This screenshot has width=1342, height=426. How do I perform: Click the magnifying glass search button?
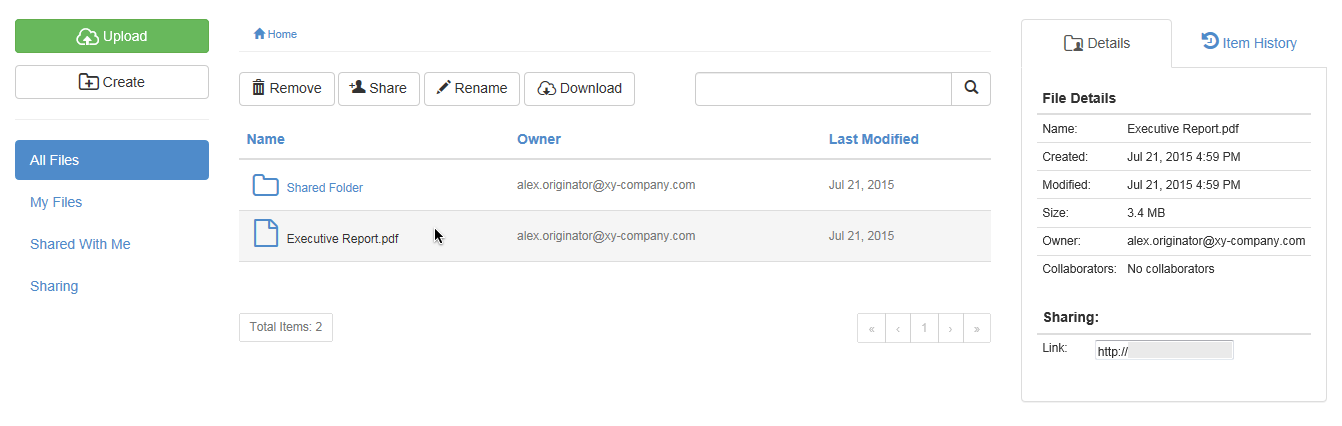970,88
